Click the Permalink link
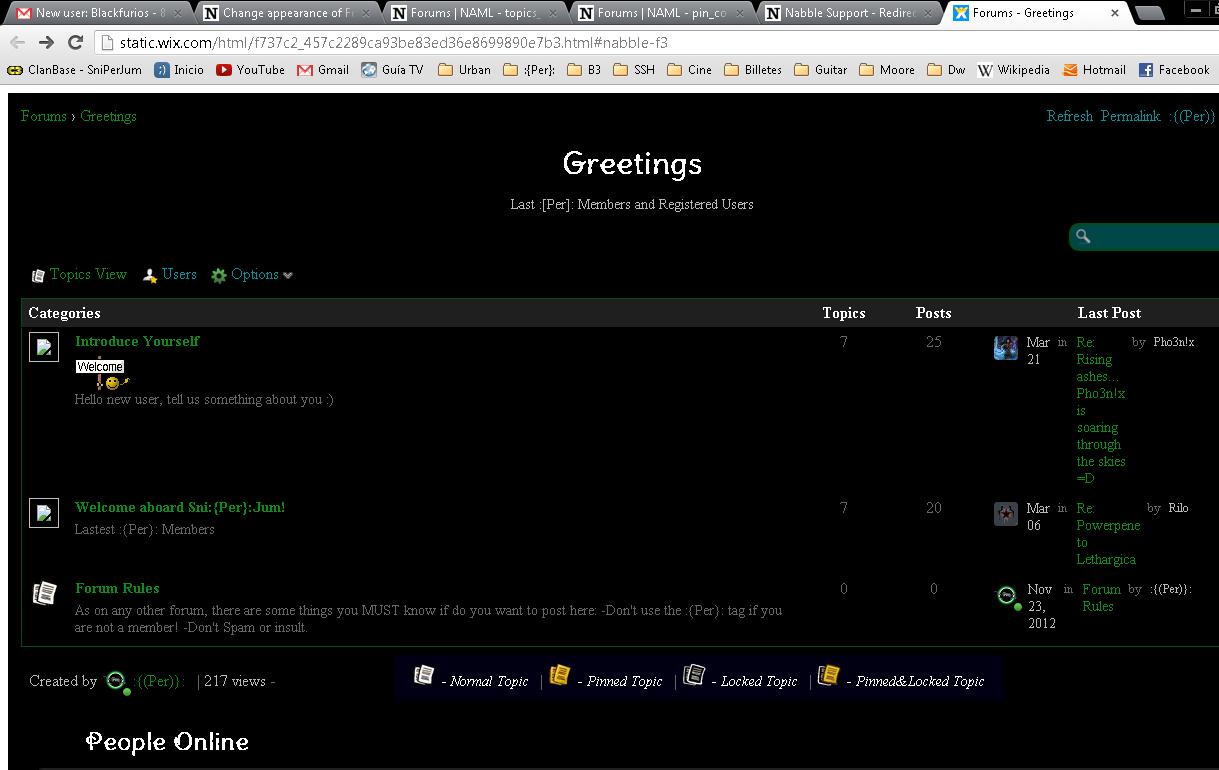1219x770 pixels. [1130, 116]
